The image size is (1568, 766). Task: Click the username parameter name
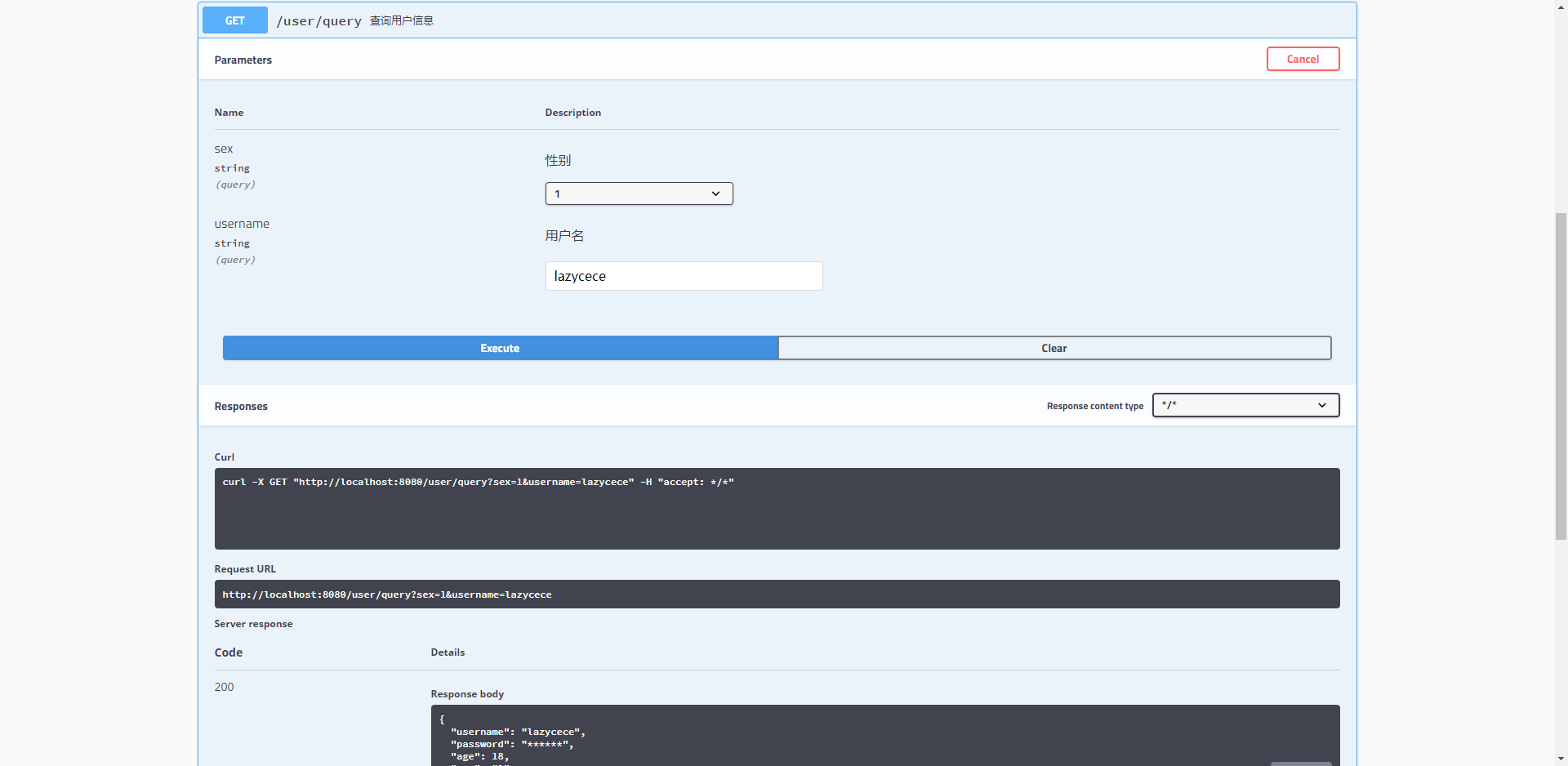(x=242, y=224)
